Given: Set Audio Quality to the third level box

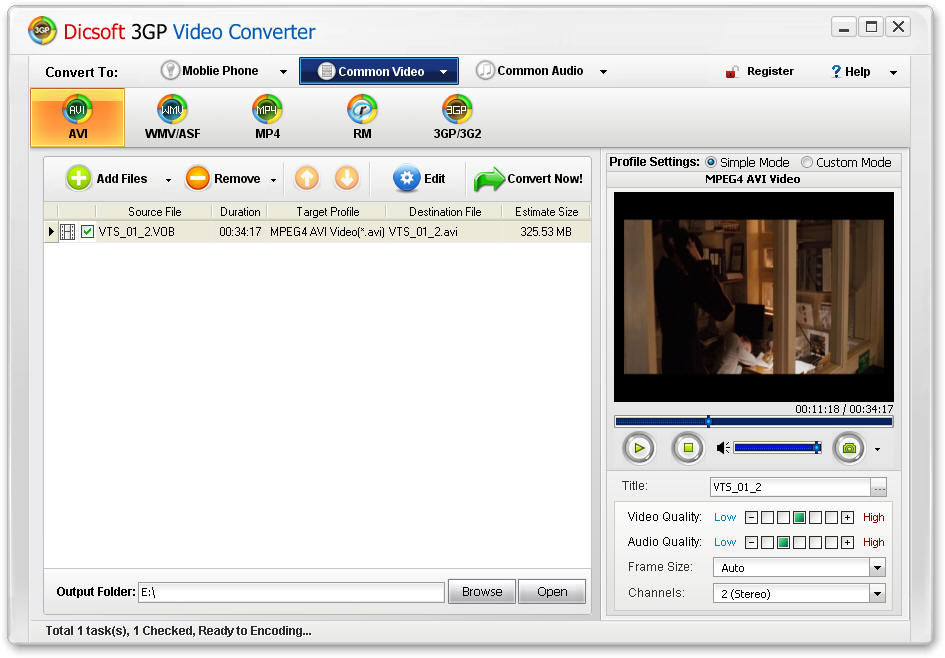Looking at the screenshot, I should tap(799, 543).
